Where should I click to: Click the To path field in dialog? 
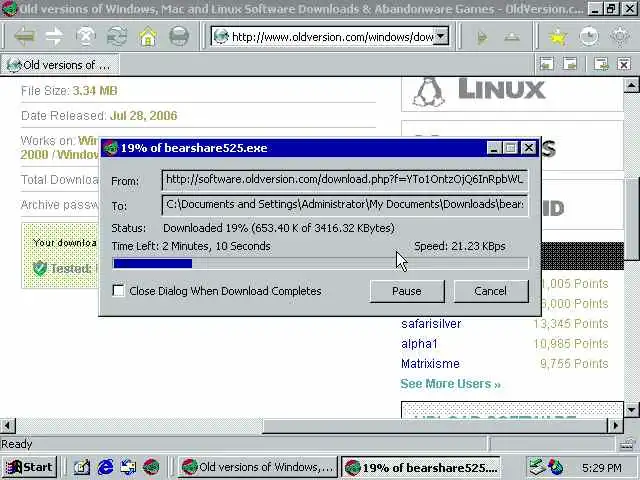click(345, 204)
